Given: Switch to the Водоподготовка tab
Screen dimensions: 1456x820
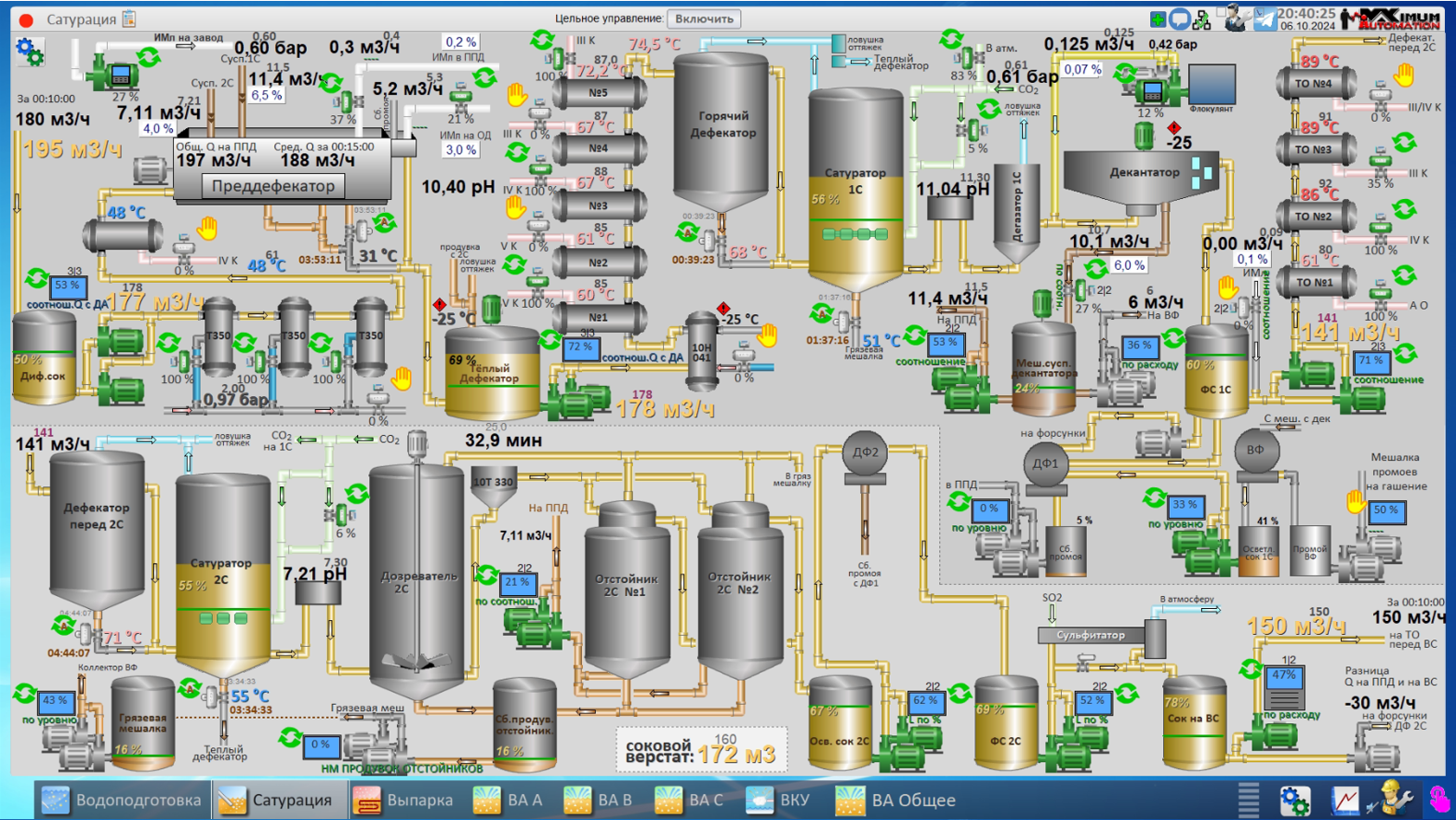Looking at the screenshot, I should pos(122,800).
